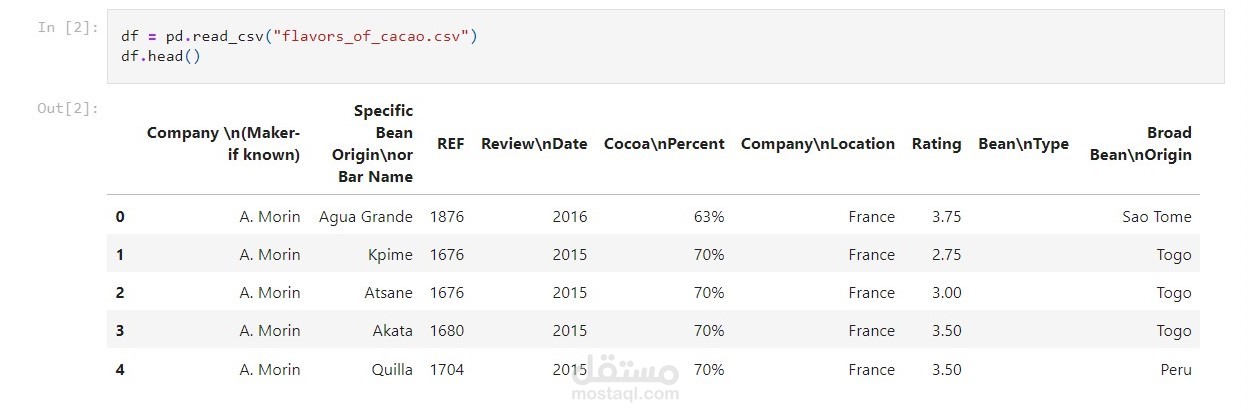Image resolution: width=1252 pixels, height=411 pixels.
Task: Click the Company\nLocation column header
Action: 817,143
